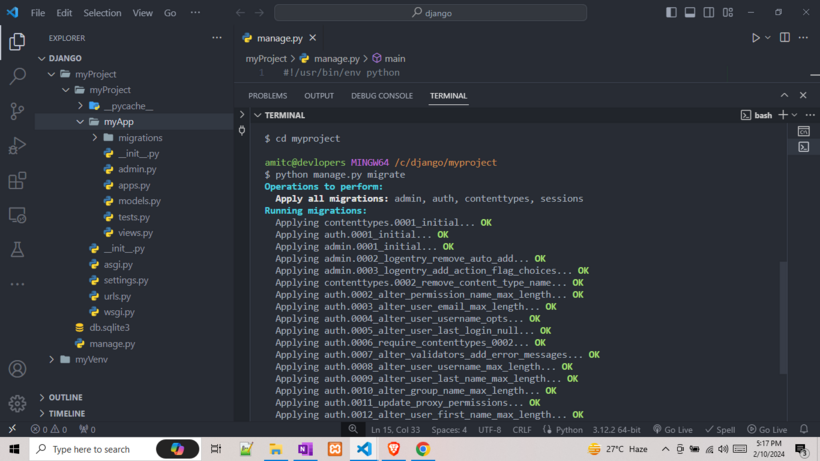Open the Source Control view
The image size is (820, 461).
coord(17,111)
